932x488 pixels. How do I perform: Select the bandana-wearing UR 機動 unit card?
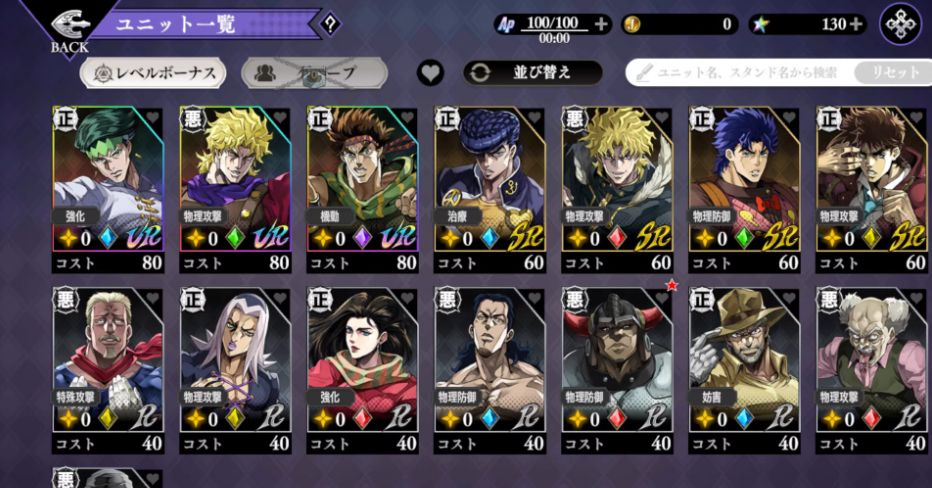click(x=363, y=190)
